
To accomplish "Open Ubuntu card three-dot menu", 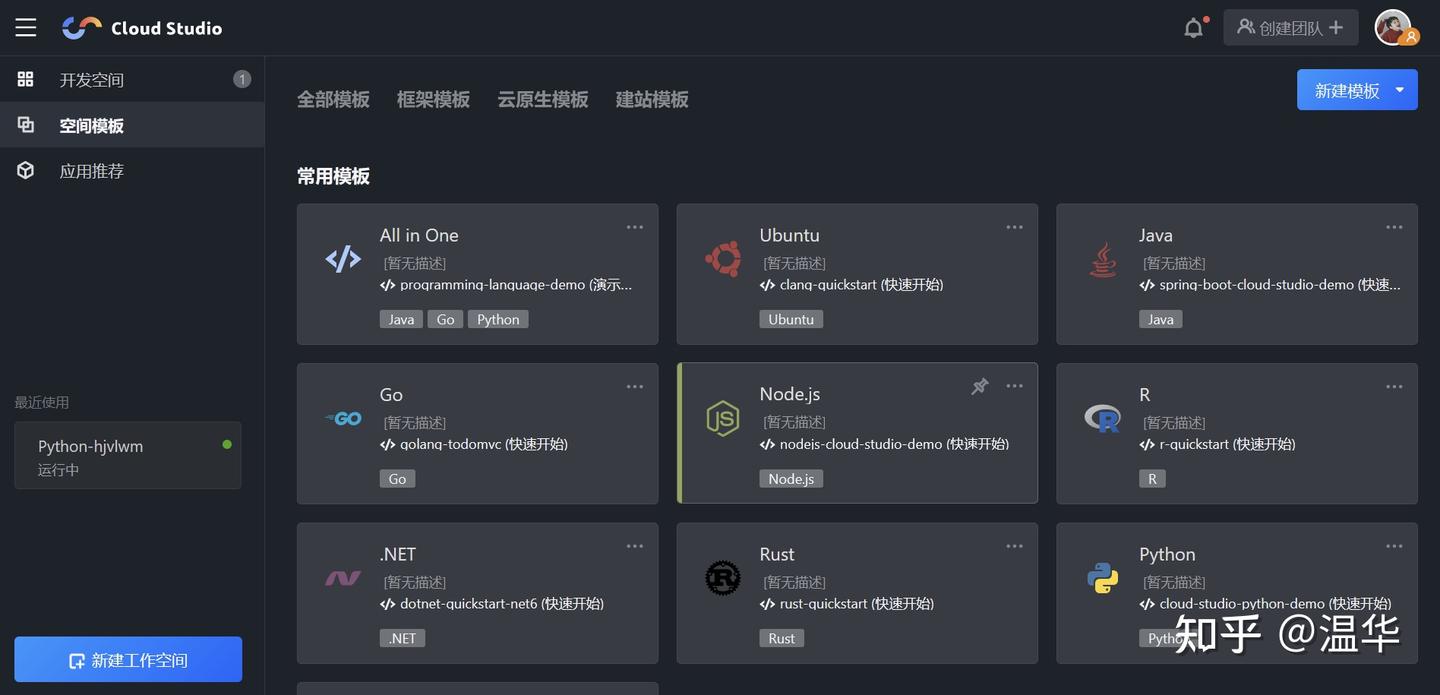I will click(1015, 227).
